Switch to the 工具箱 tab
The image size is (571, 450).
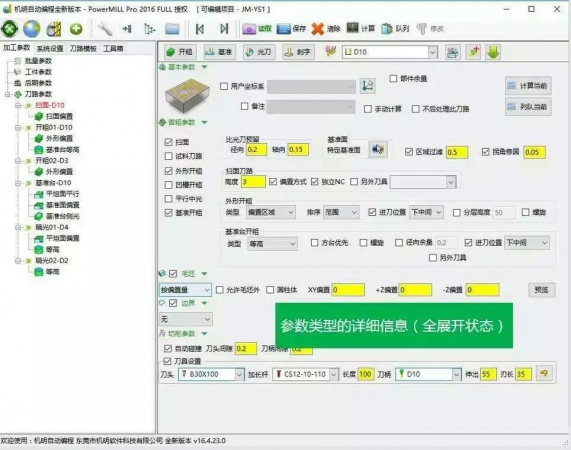[x=113, y=48]
